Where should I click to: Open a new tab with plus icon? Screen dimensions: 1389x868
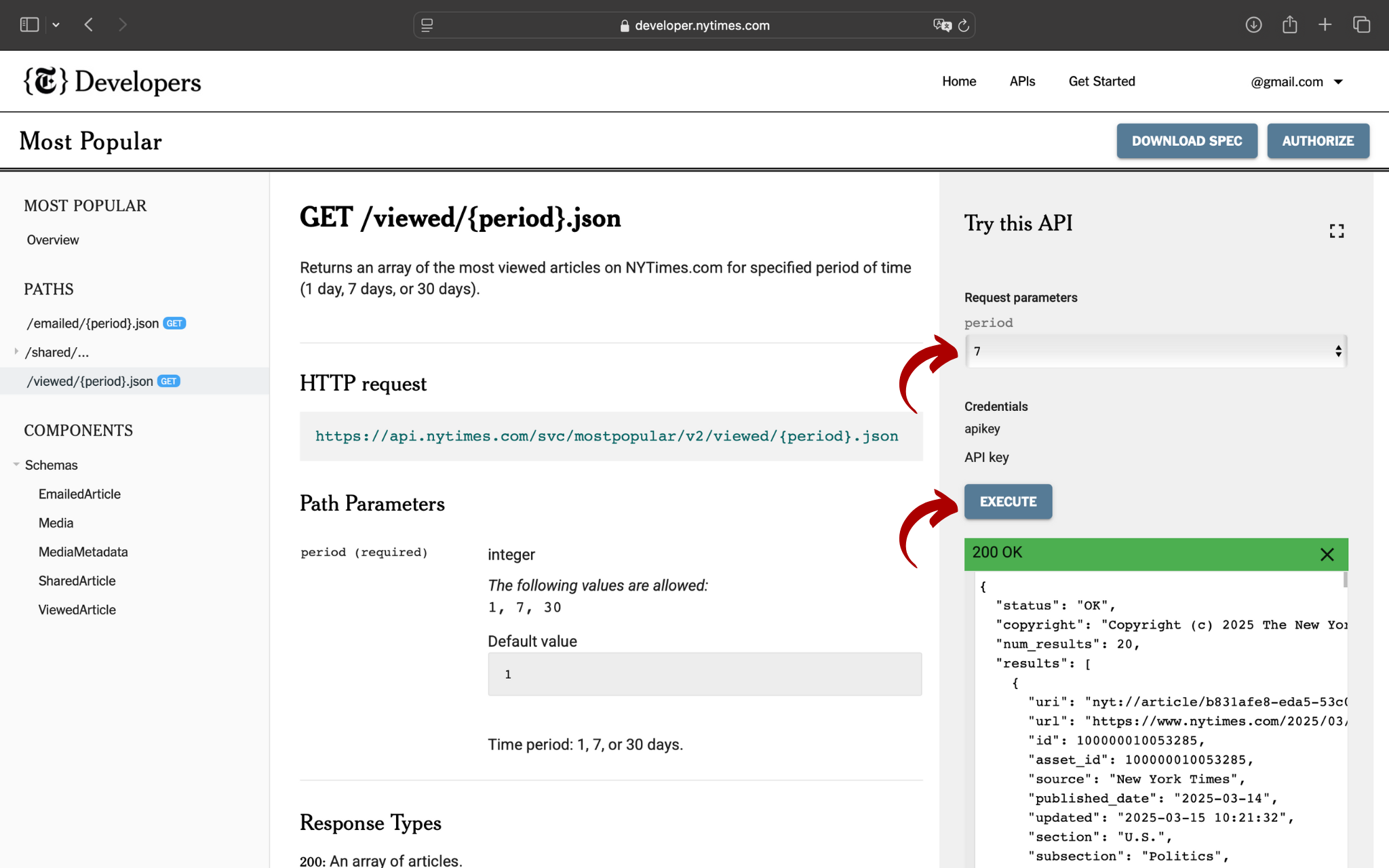(1325, 25)
